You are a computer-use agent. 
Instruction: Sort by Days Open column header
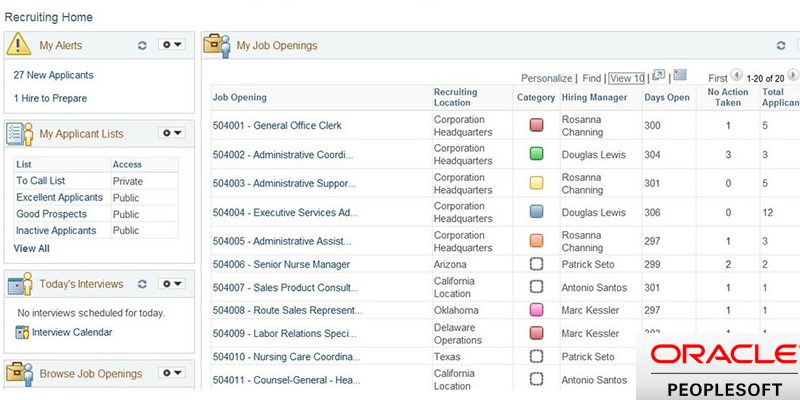click(667, 97)
